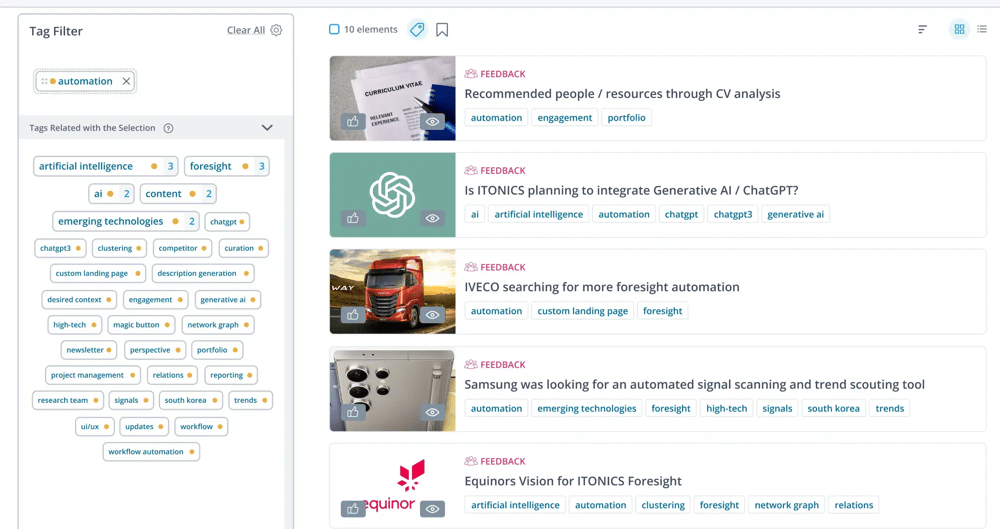Add the emerging technologies related tag
Image resolution: width=1000 pixels, height=529 pixels.
(x=110, y=222)
